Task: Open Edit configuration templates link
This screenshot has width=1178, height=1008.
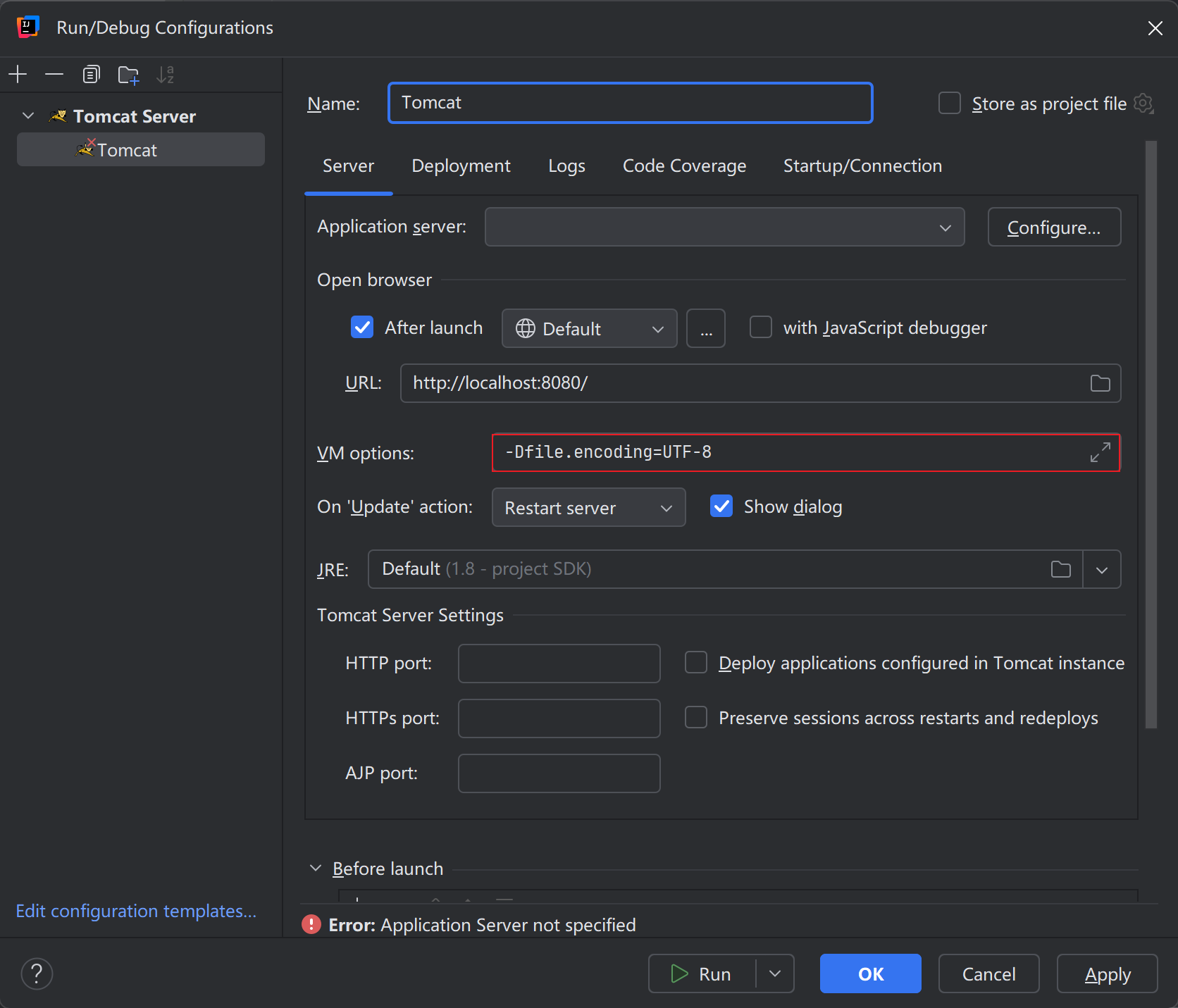Action: [x=136, y=911]
